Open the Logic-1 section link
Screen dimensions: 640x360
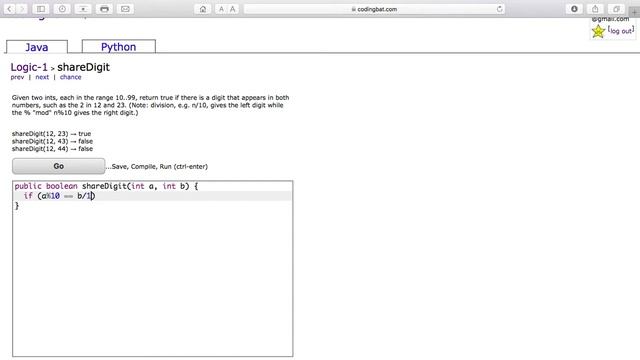point(29,67)
